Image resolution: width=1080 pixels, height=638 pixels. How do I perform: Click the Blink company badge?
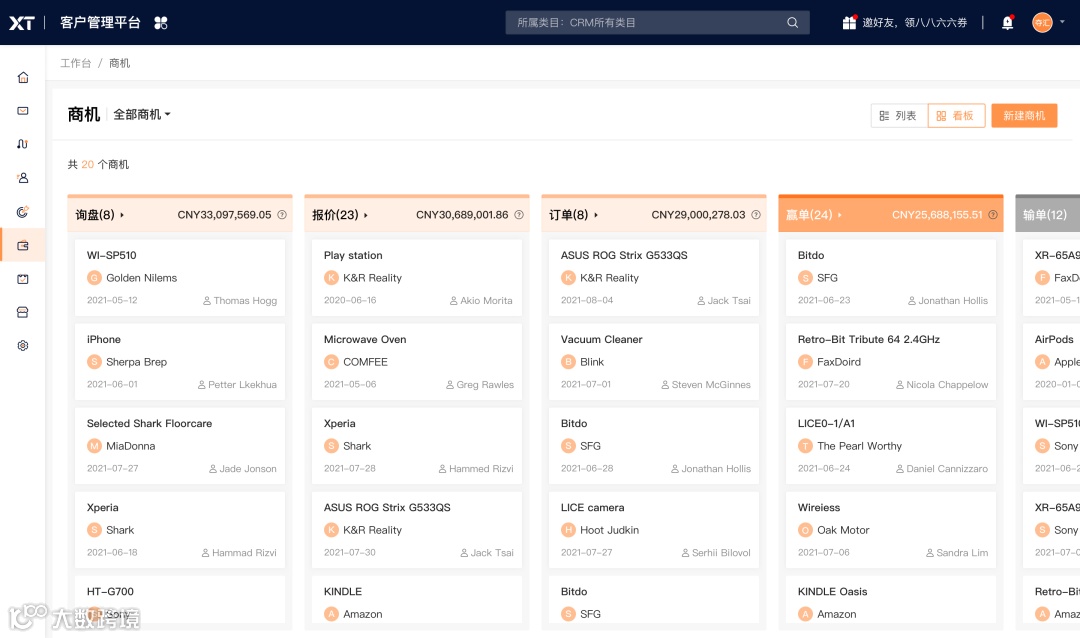click(568, 362)
